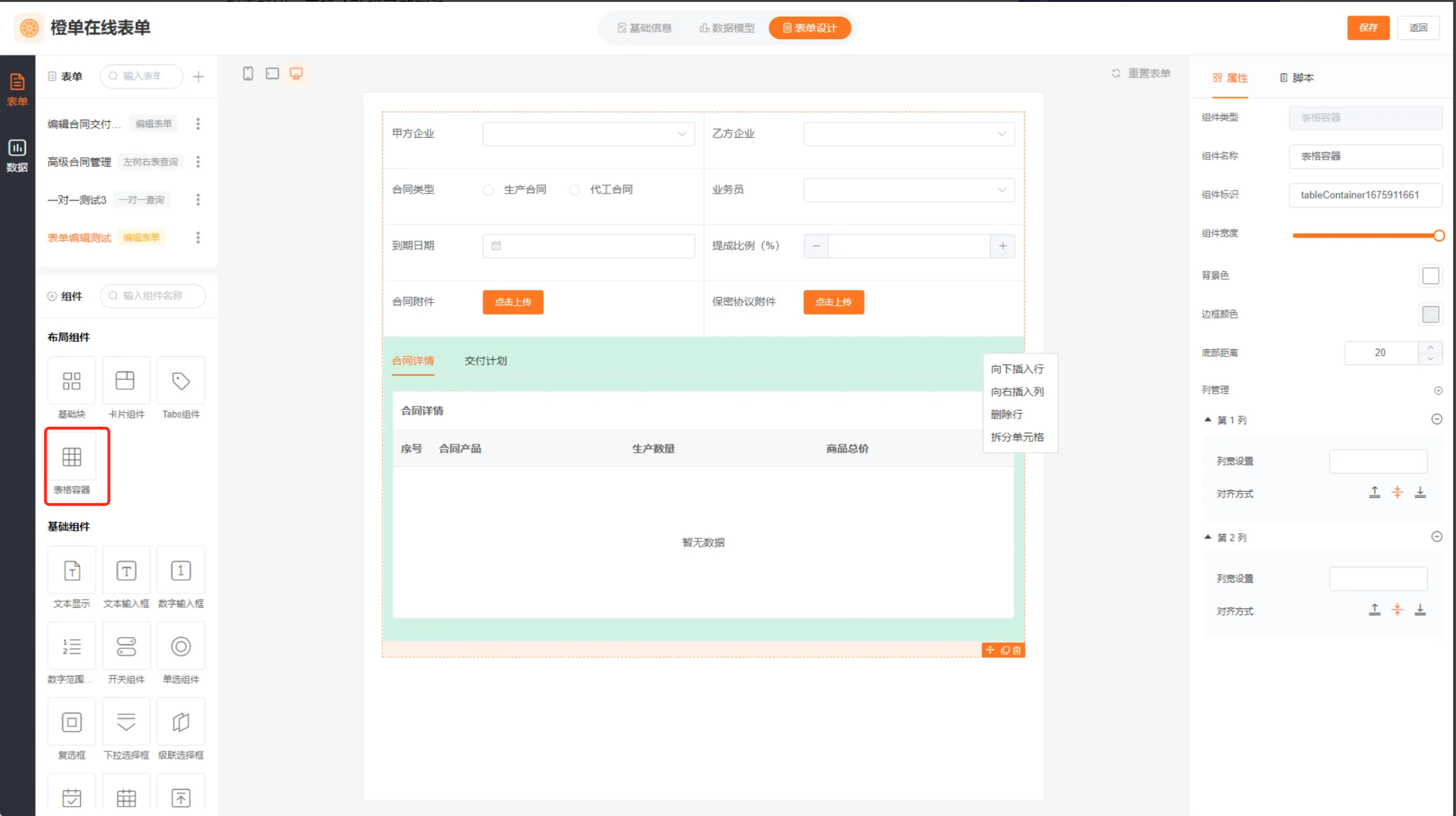This screenshot has height=816, width=1456.
Task: Select the 代工合同 radio option
Action: (x=574, y=190)
